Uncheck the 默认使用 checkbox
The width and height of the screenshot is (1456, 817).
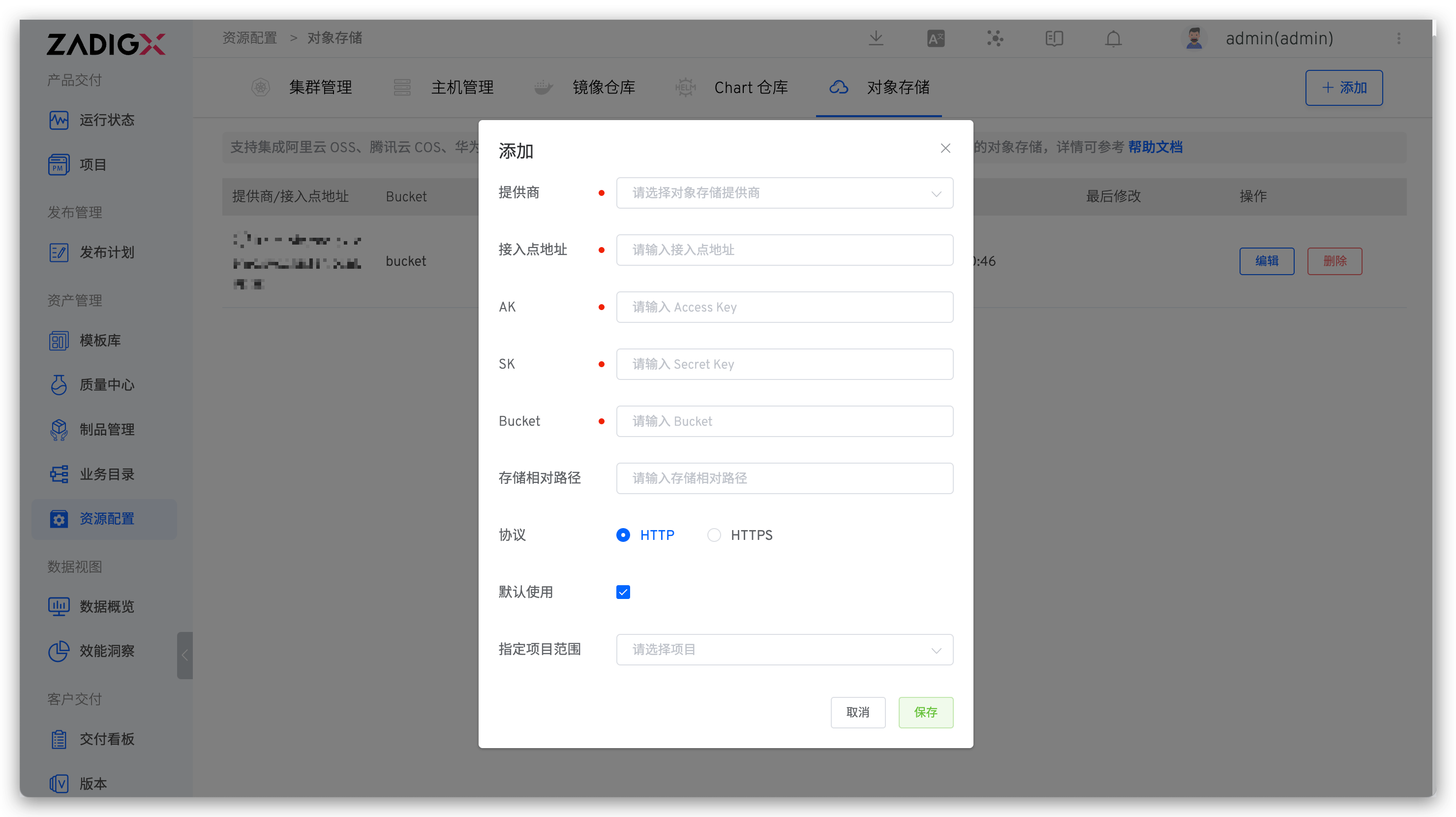click(x=623, y=592)
